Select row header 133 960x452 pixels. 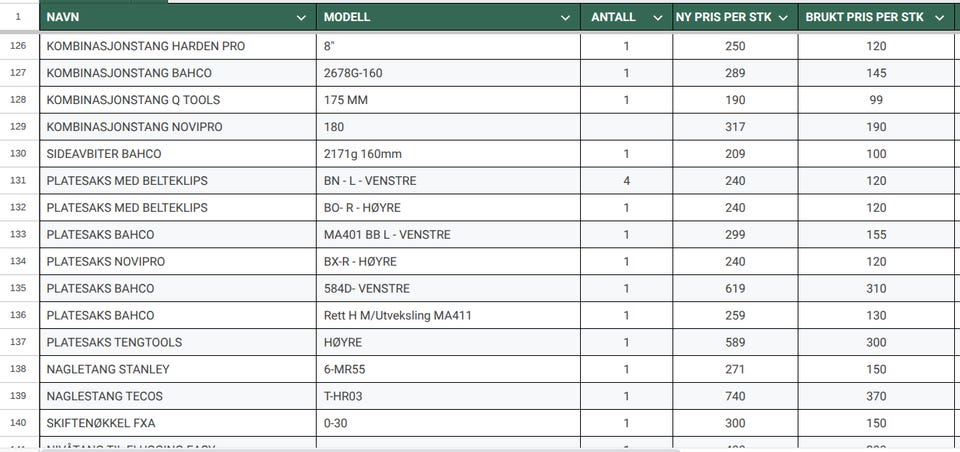(18, 235)
